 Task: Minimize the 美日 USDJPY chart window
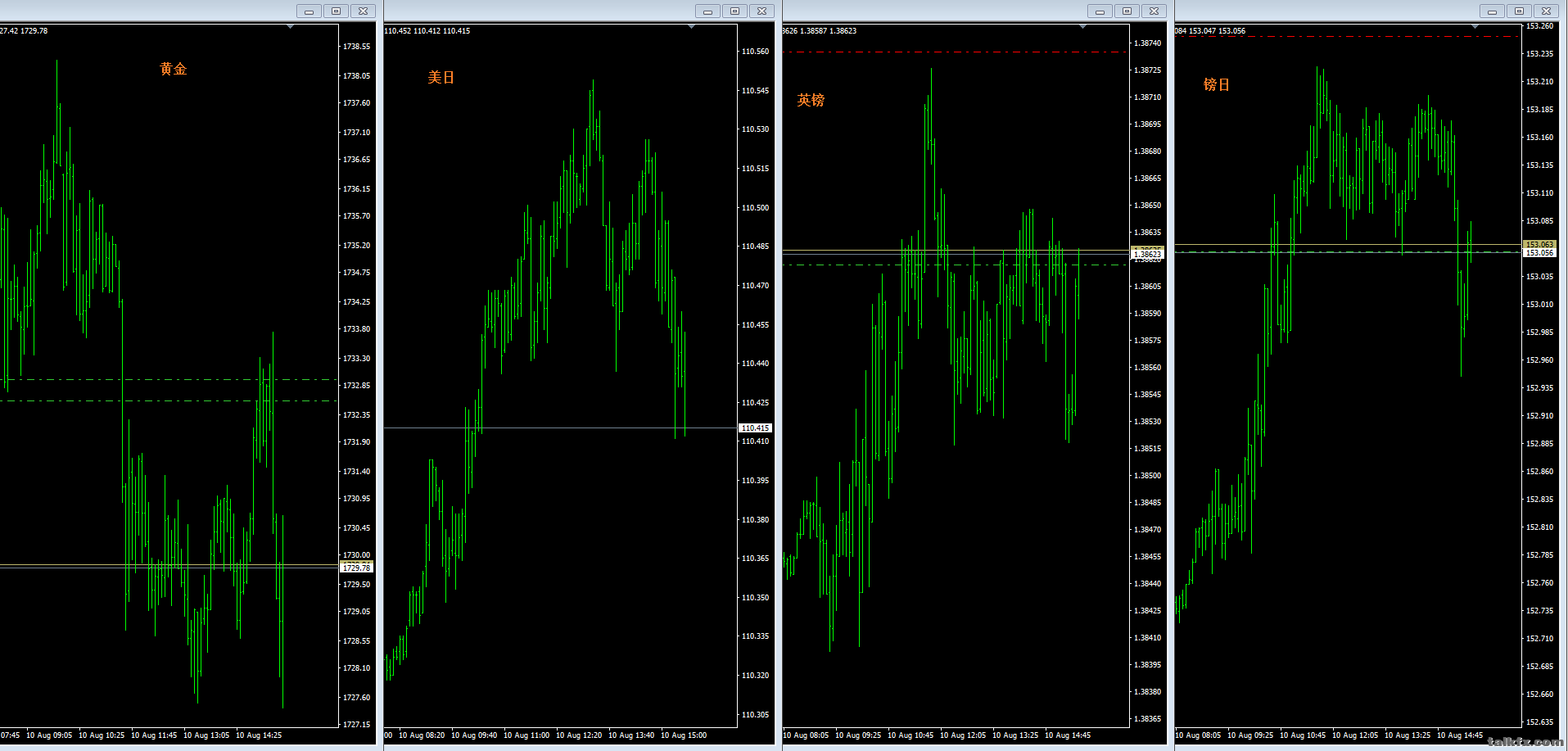[x=707, y=11]
